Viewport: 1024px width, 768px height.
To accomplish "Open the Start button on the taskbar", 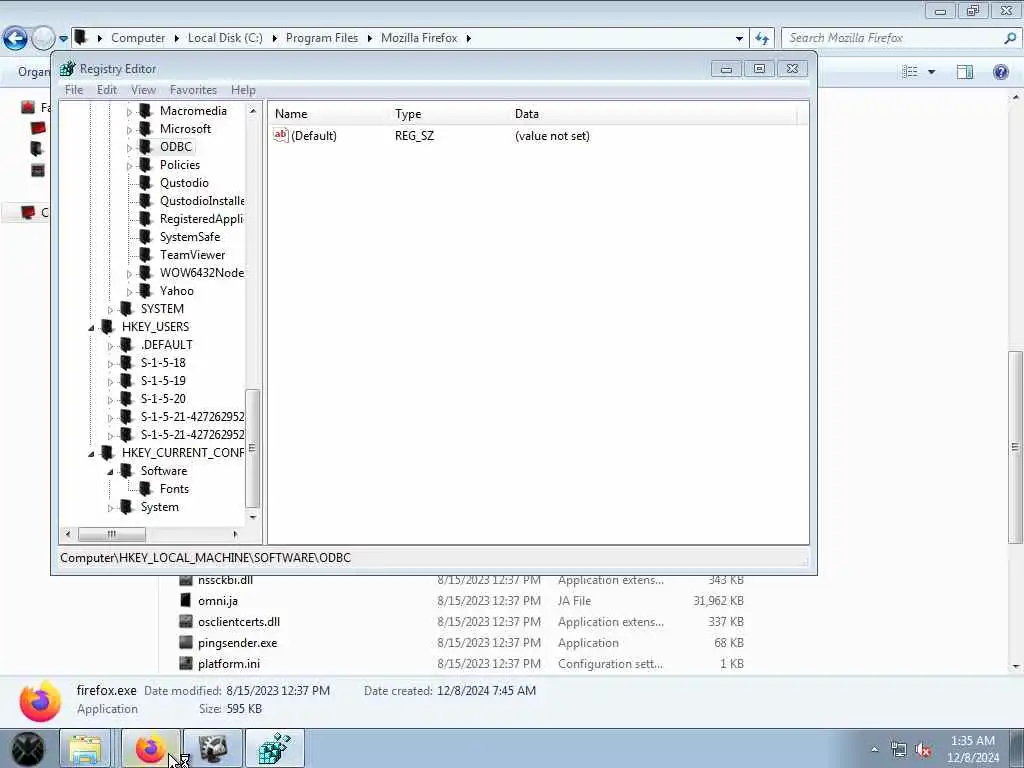I will (x=27, y=748).
